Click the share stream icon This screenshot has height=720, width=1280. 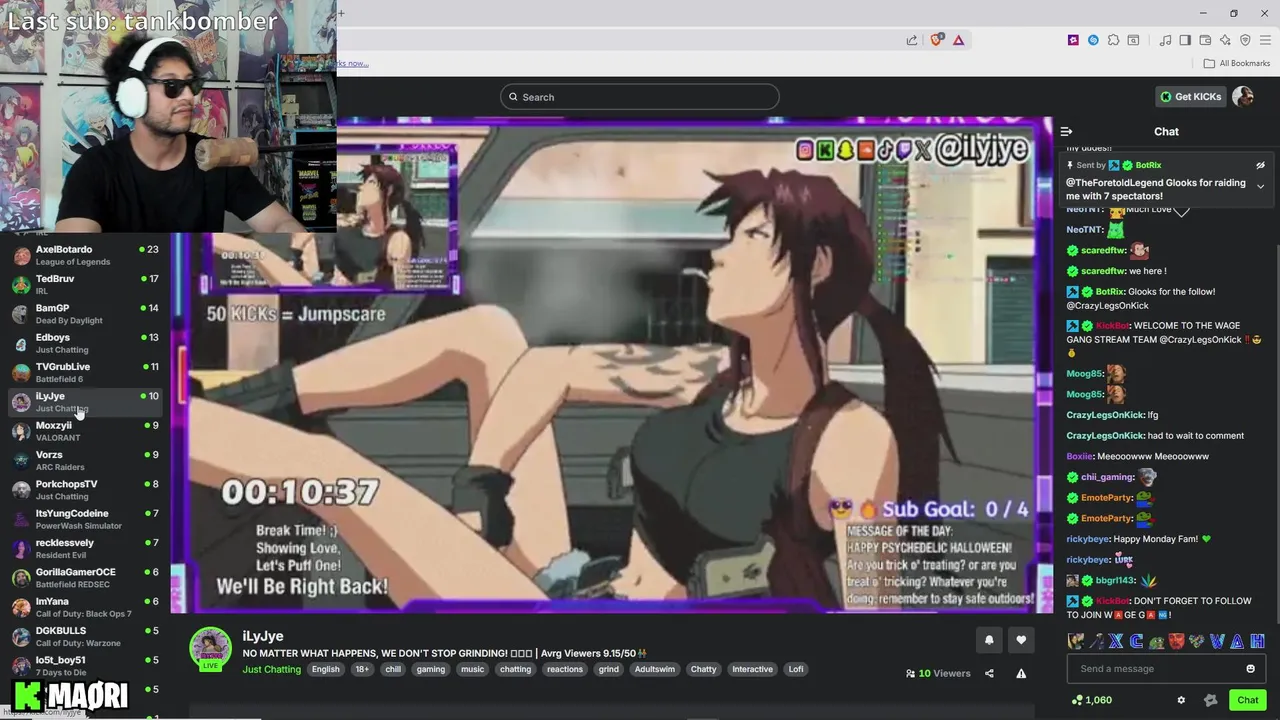tap(989, 673)
